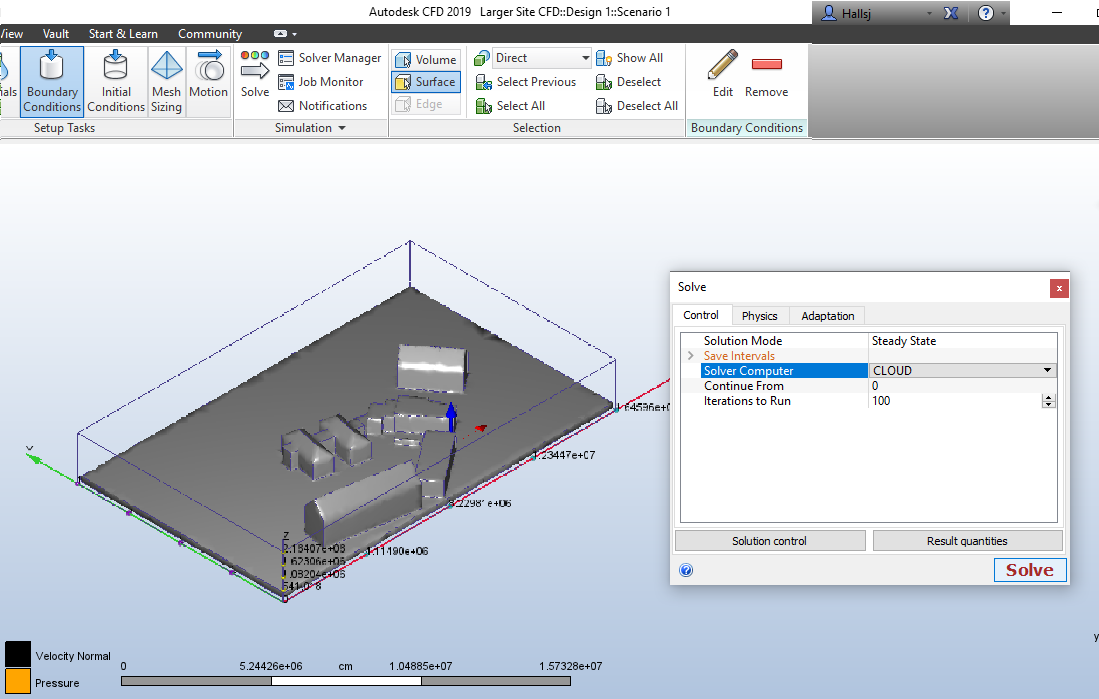Click the Result quantities button
Image resolution: width=1099 pixels, height=699 pixels.
click(967, 541)
